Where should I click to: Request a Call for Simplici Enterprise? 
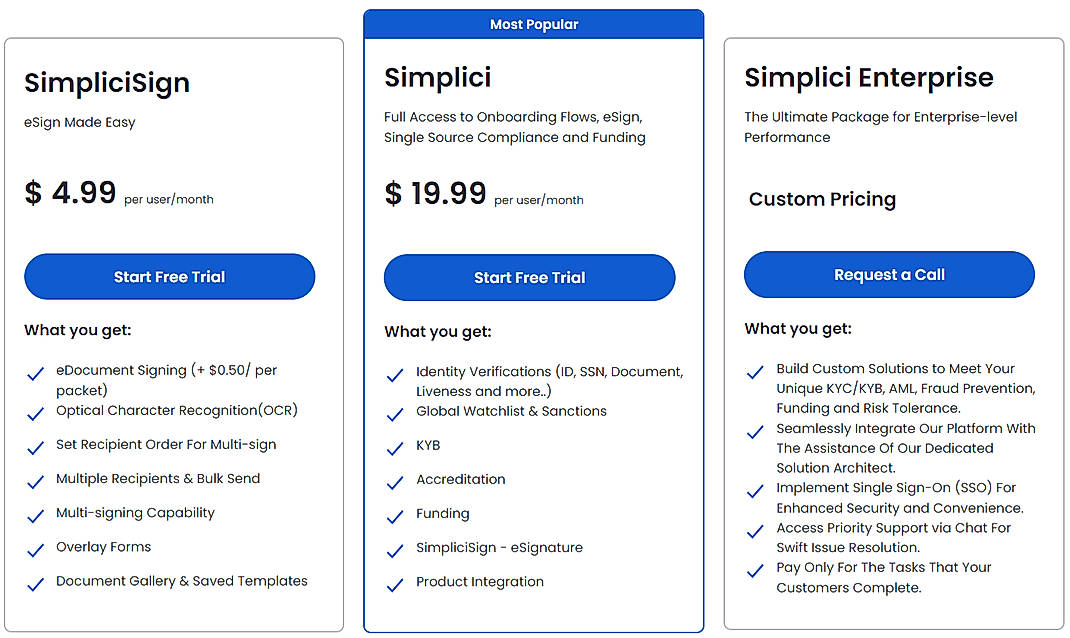(x=888, y=274)
